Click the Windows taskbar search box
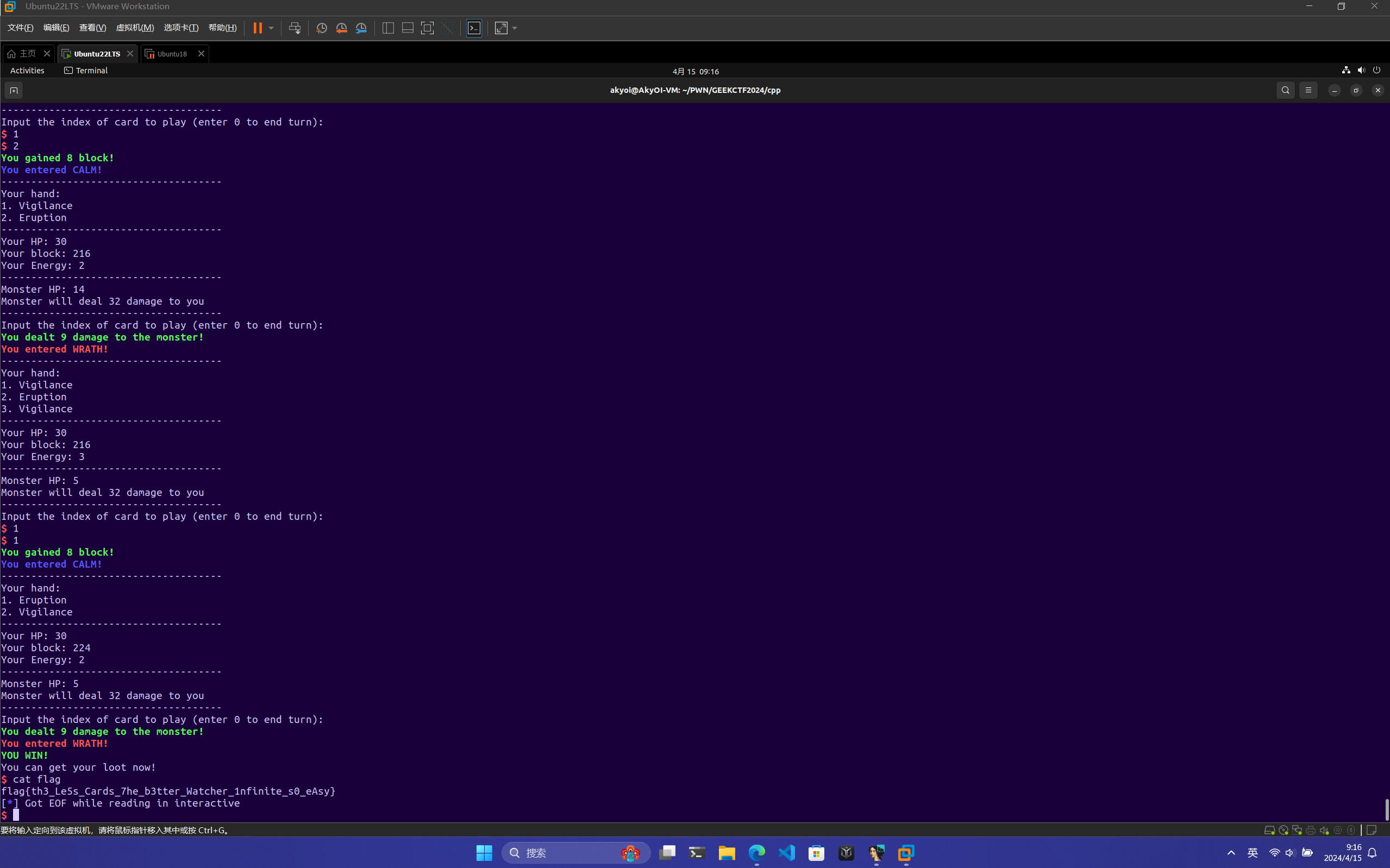 576,853
